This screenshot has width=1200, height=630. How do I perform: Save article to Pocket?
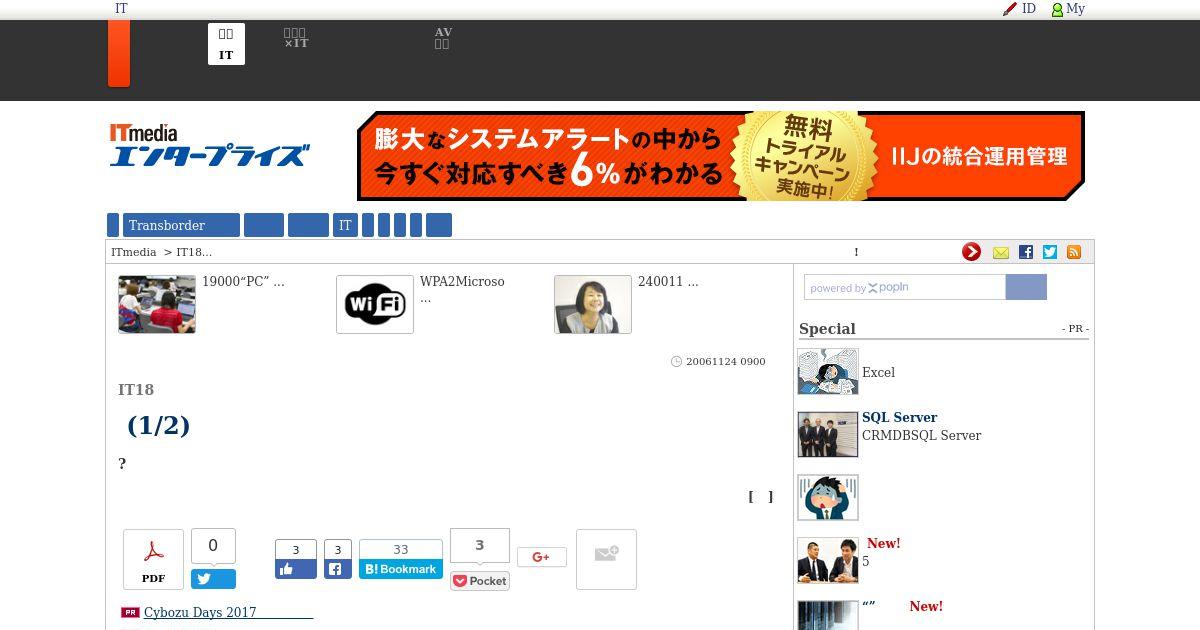click(480, 581)
